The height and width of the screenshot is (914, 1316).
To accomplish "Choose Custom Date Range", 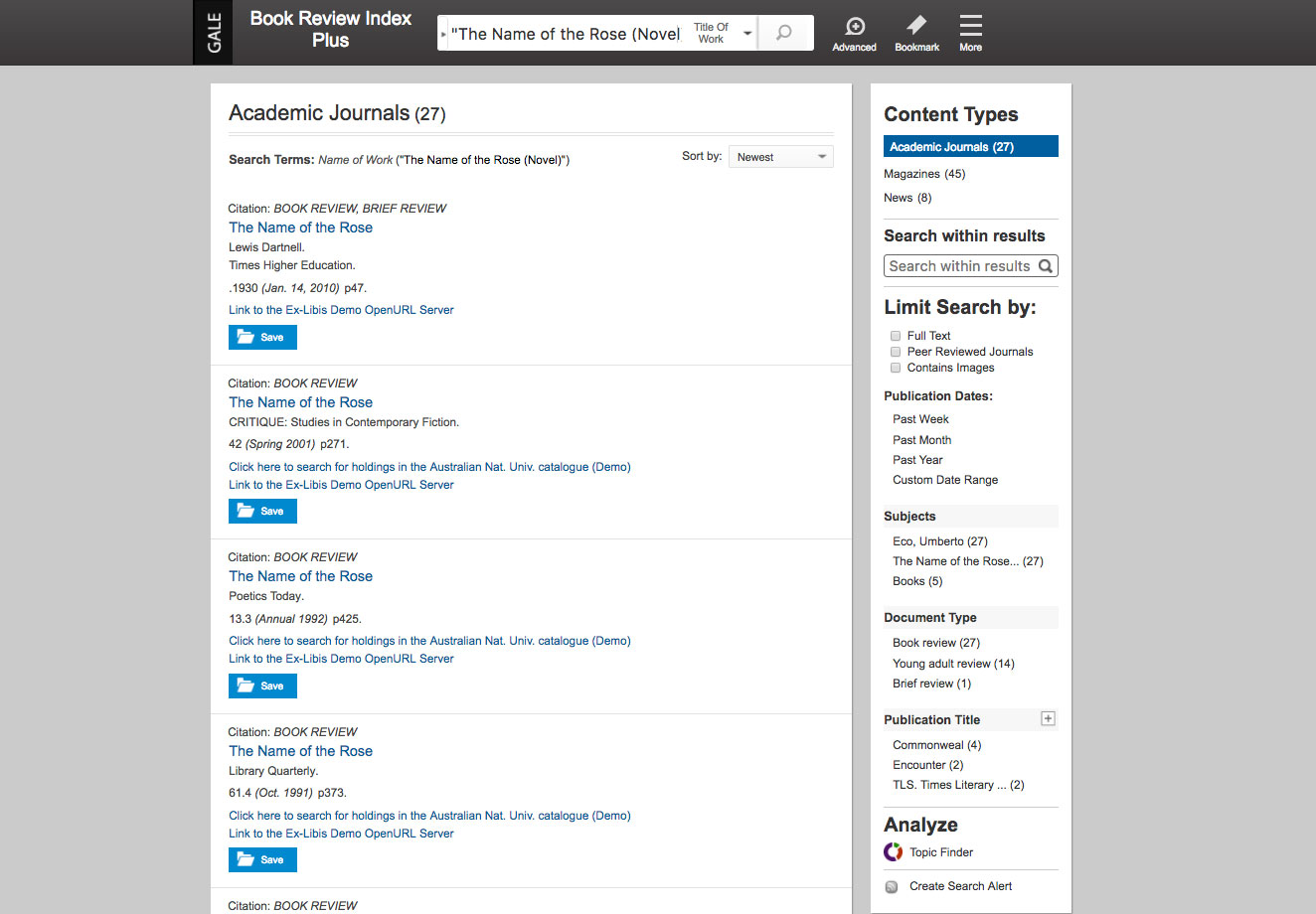I will (x=945, y=480).
